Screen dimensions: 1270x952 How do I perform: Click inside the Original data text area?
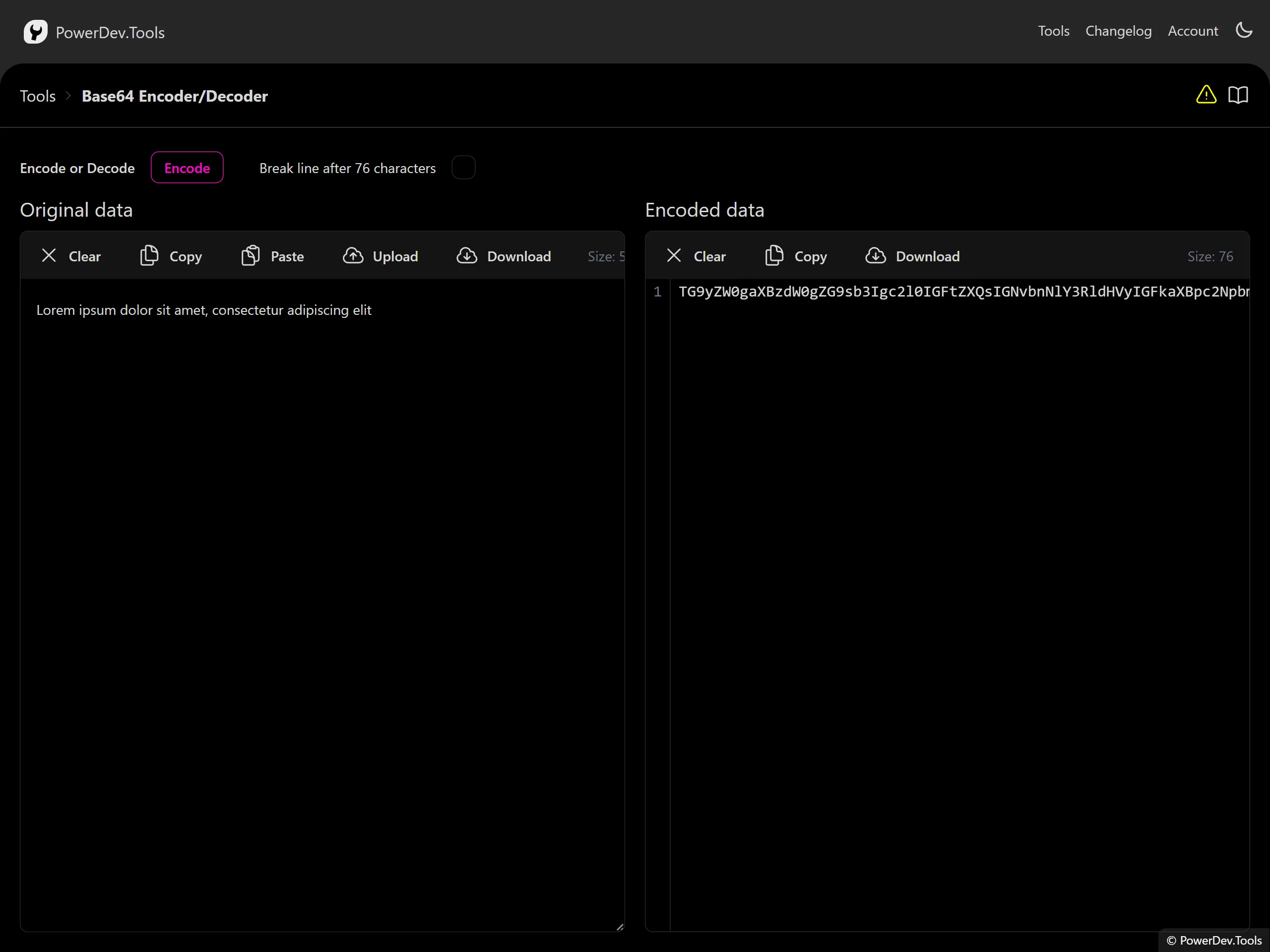click(322, 604)
